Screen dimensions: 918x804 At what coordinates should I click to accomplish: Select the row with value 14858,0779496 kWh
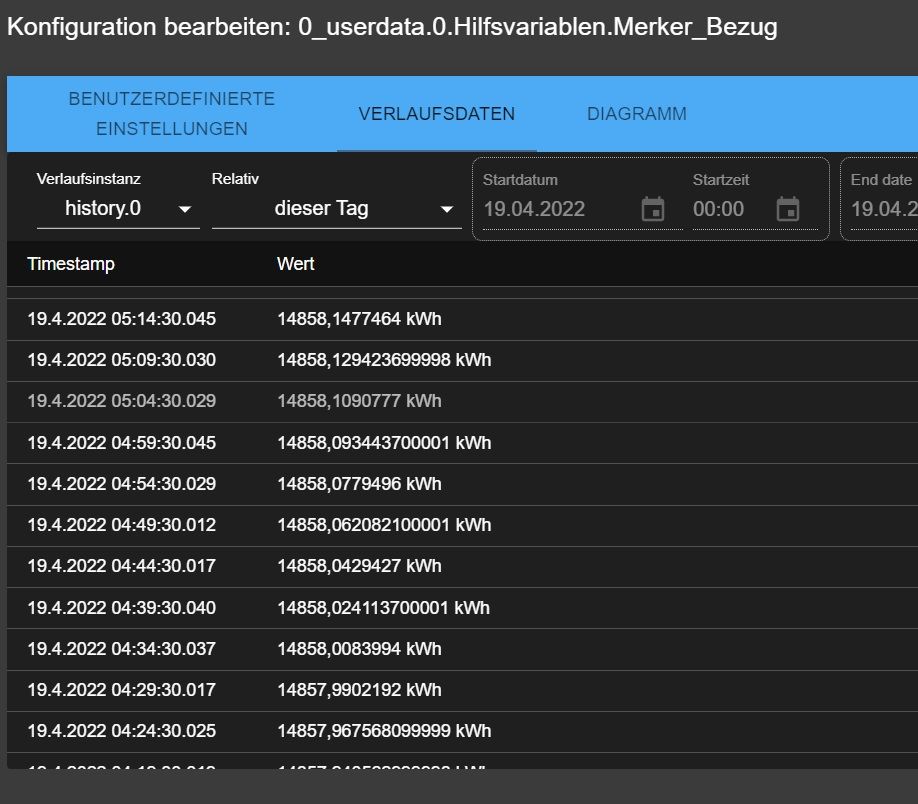pos(359,484)
